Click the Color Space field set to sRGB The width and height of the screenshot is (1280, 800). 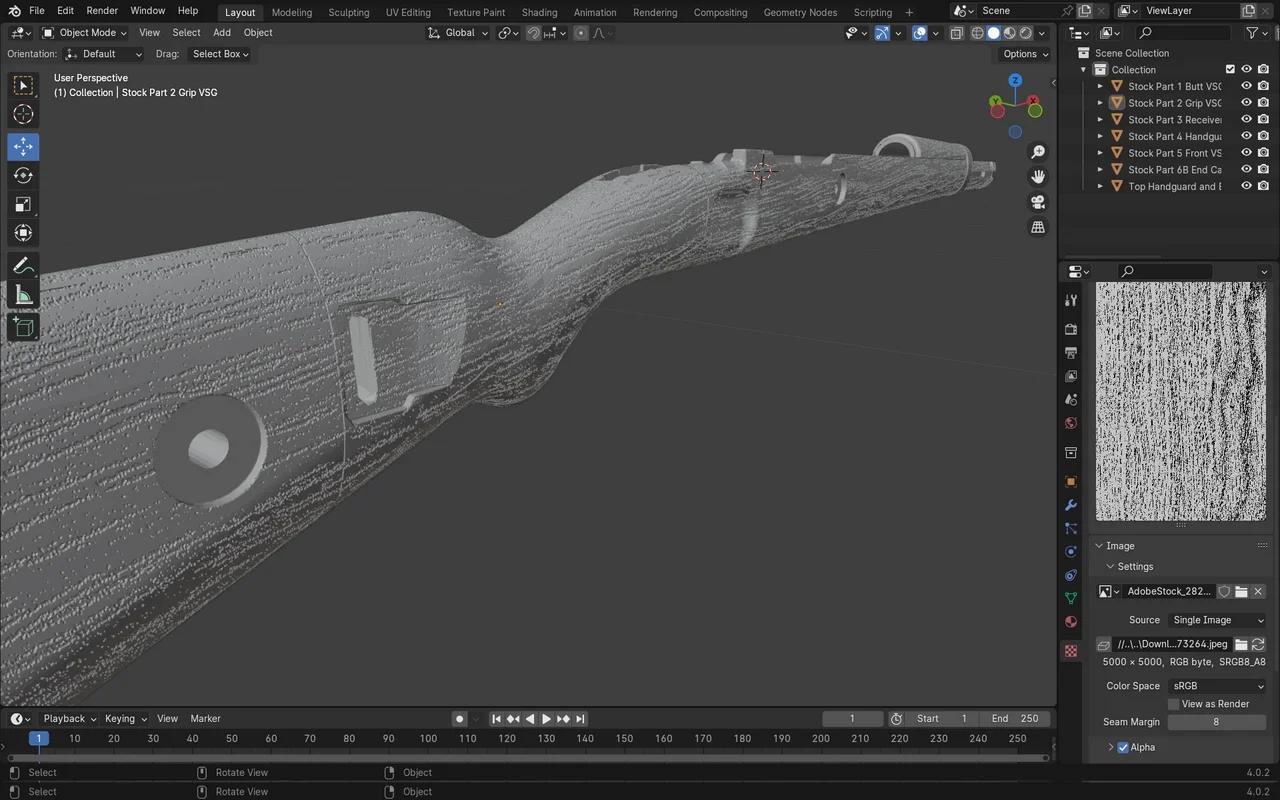click(1216, 686)
